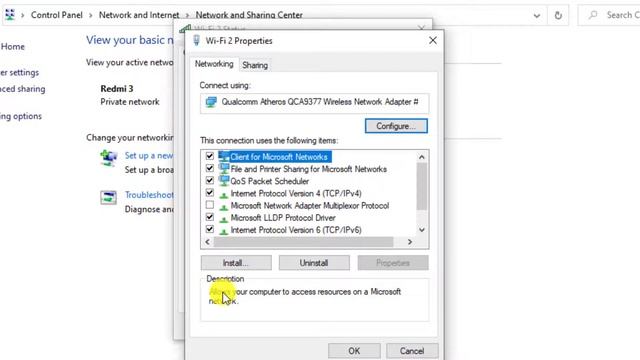Click the search magnifier icon
The width and height of the screenshot is (640, 360).
pos(593,15)
